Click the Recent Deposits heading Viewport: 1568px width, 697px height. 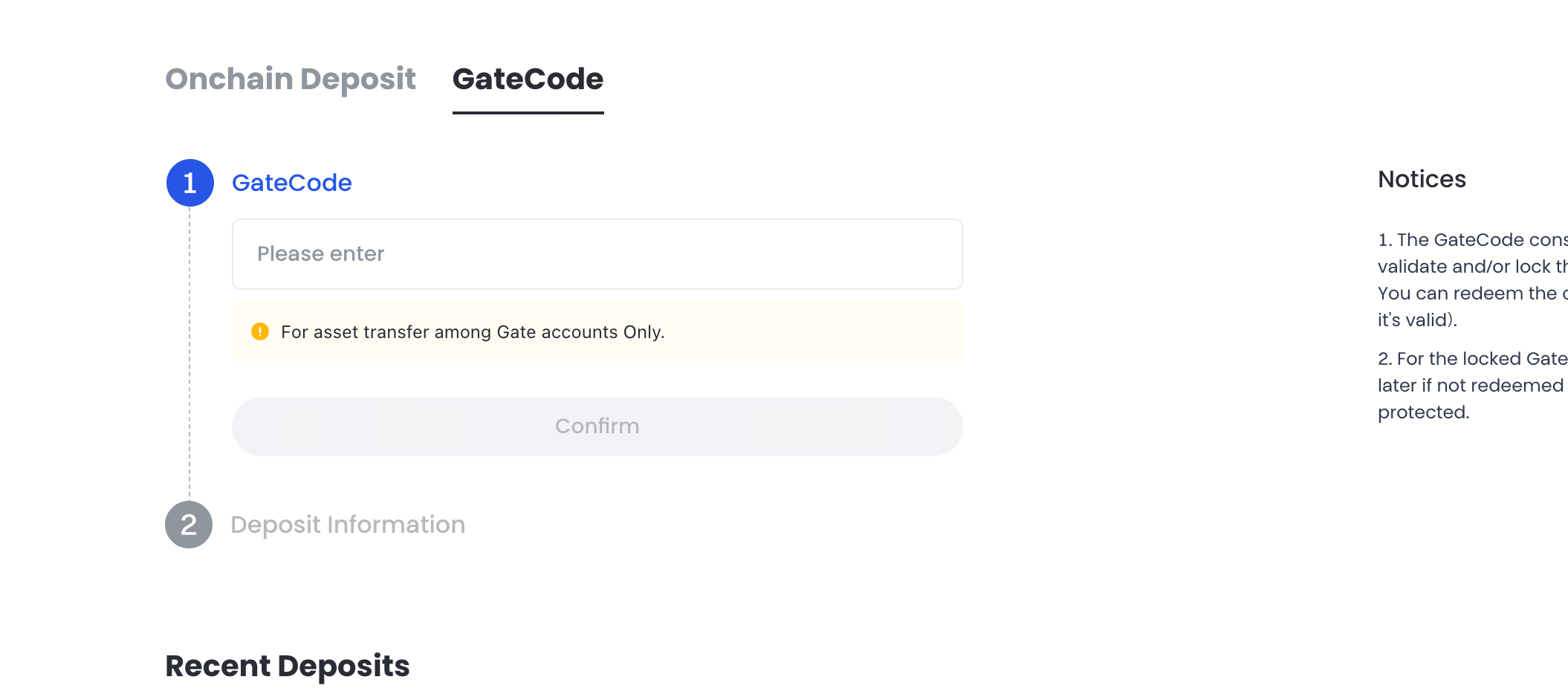287,666
